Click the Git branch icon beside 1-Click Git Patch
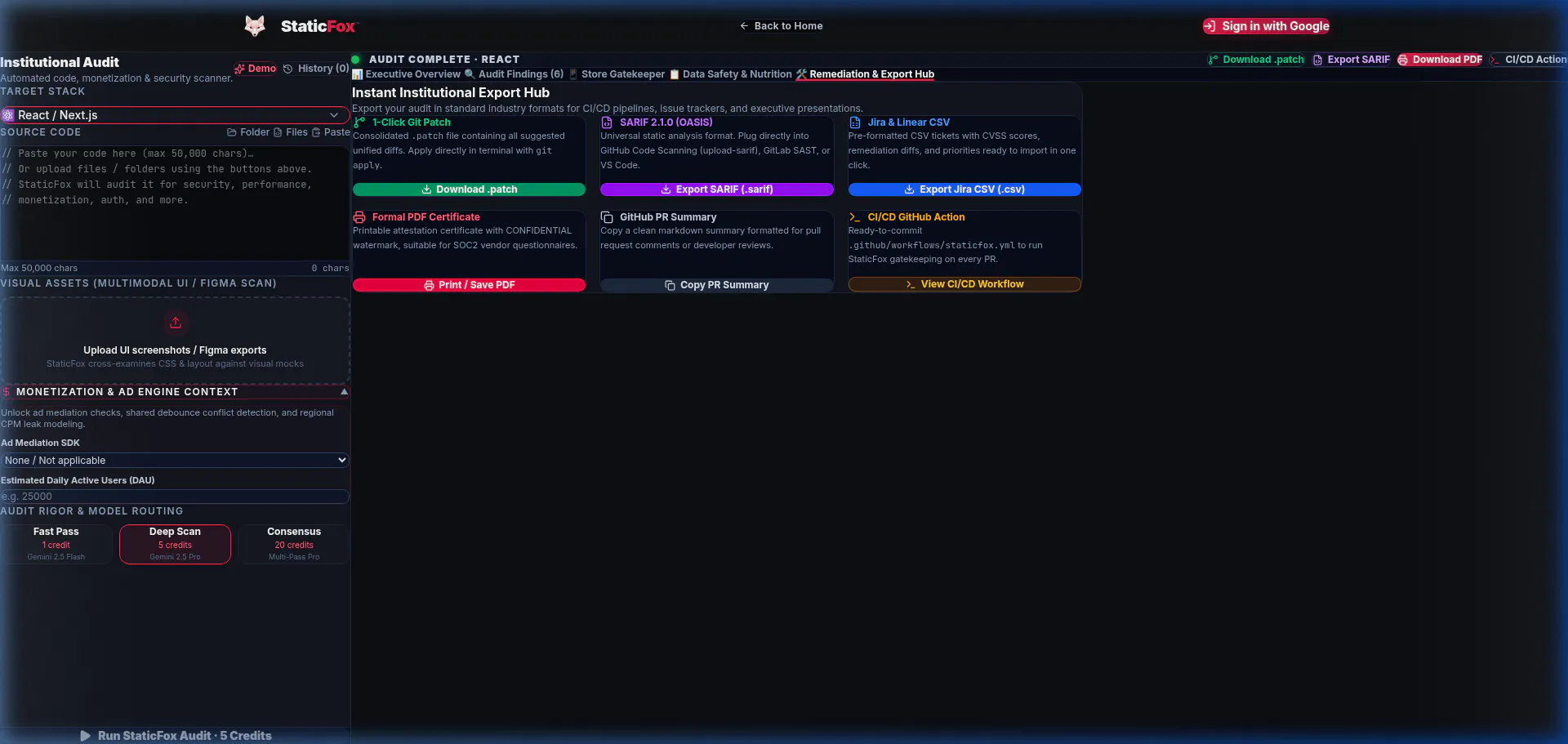Screen dimensions: 1568x744 (x=359, y=123)
